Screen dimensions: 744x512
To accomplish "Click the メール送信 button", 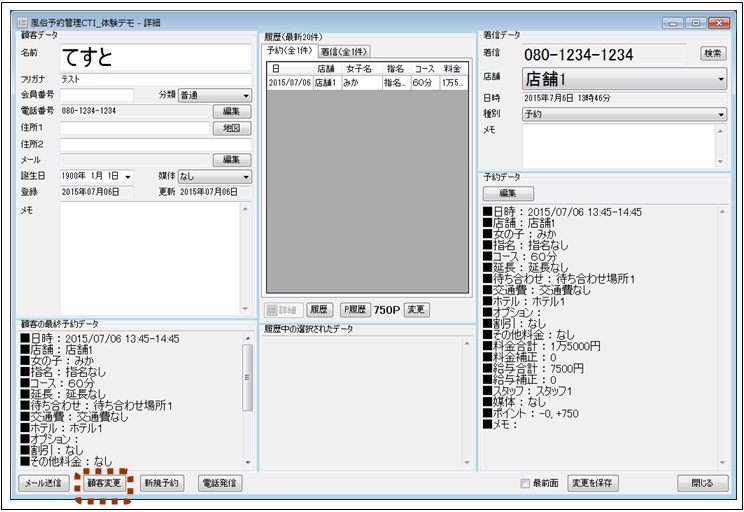I will [43, 483].
